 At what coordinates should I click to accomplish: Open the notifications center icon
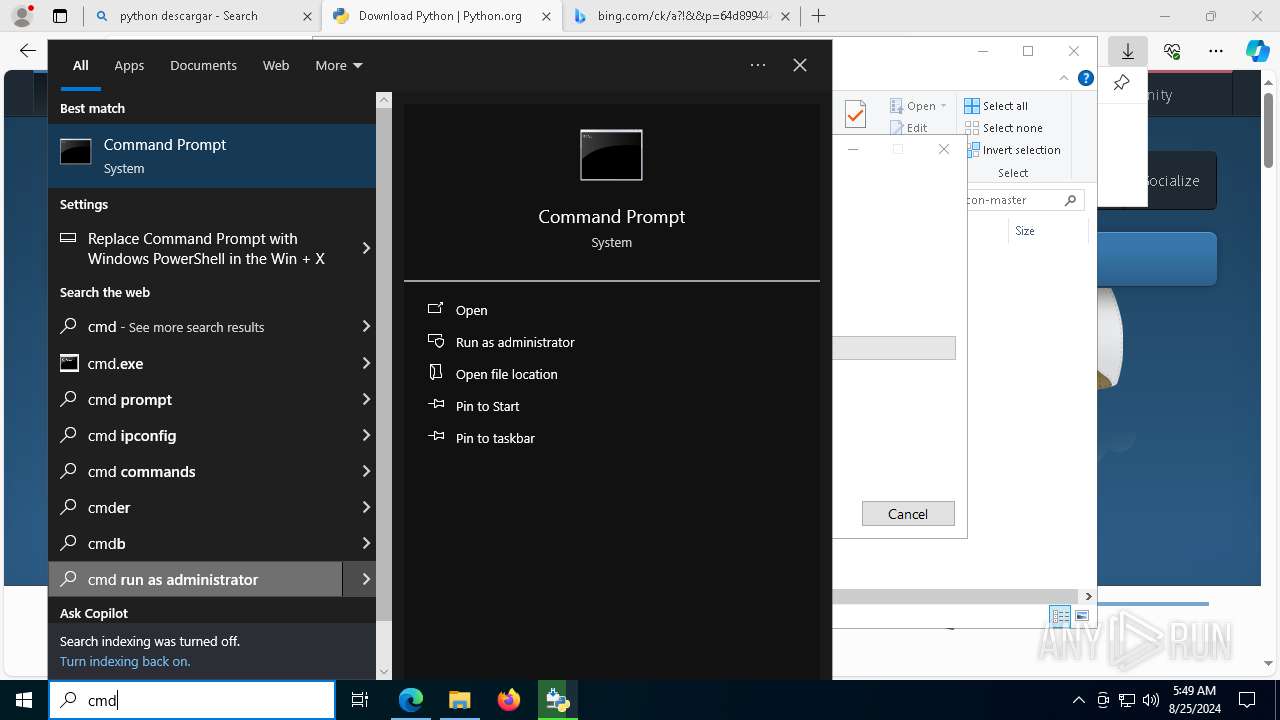click(1247, 700)
